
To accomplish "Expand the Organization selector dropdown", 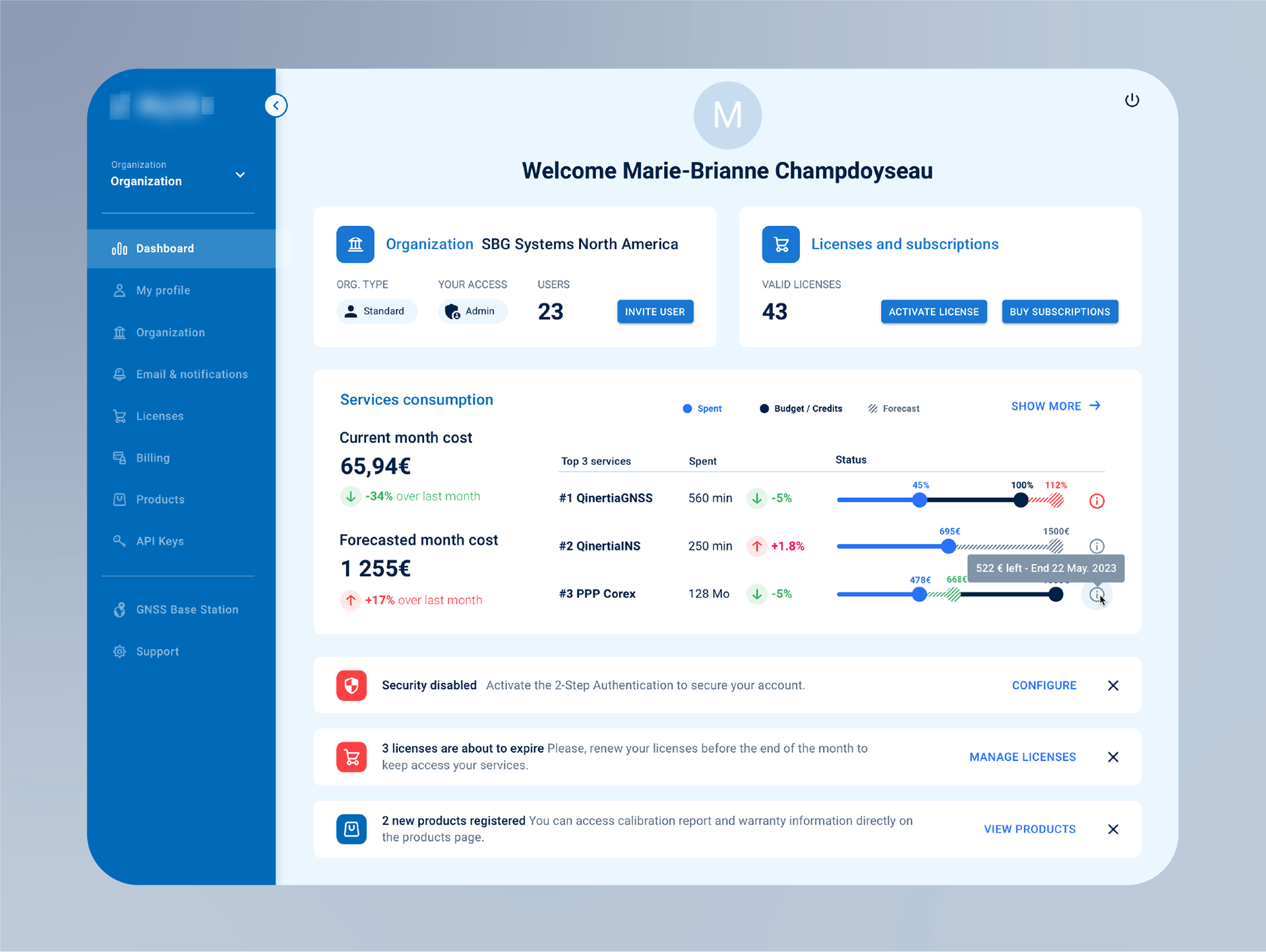I will click(x=240, y=175).
